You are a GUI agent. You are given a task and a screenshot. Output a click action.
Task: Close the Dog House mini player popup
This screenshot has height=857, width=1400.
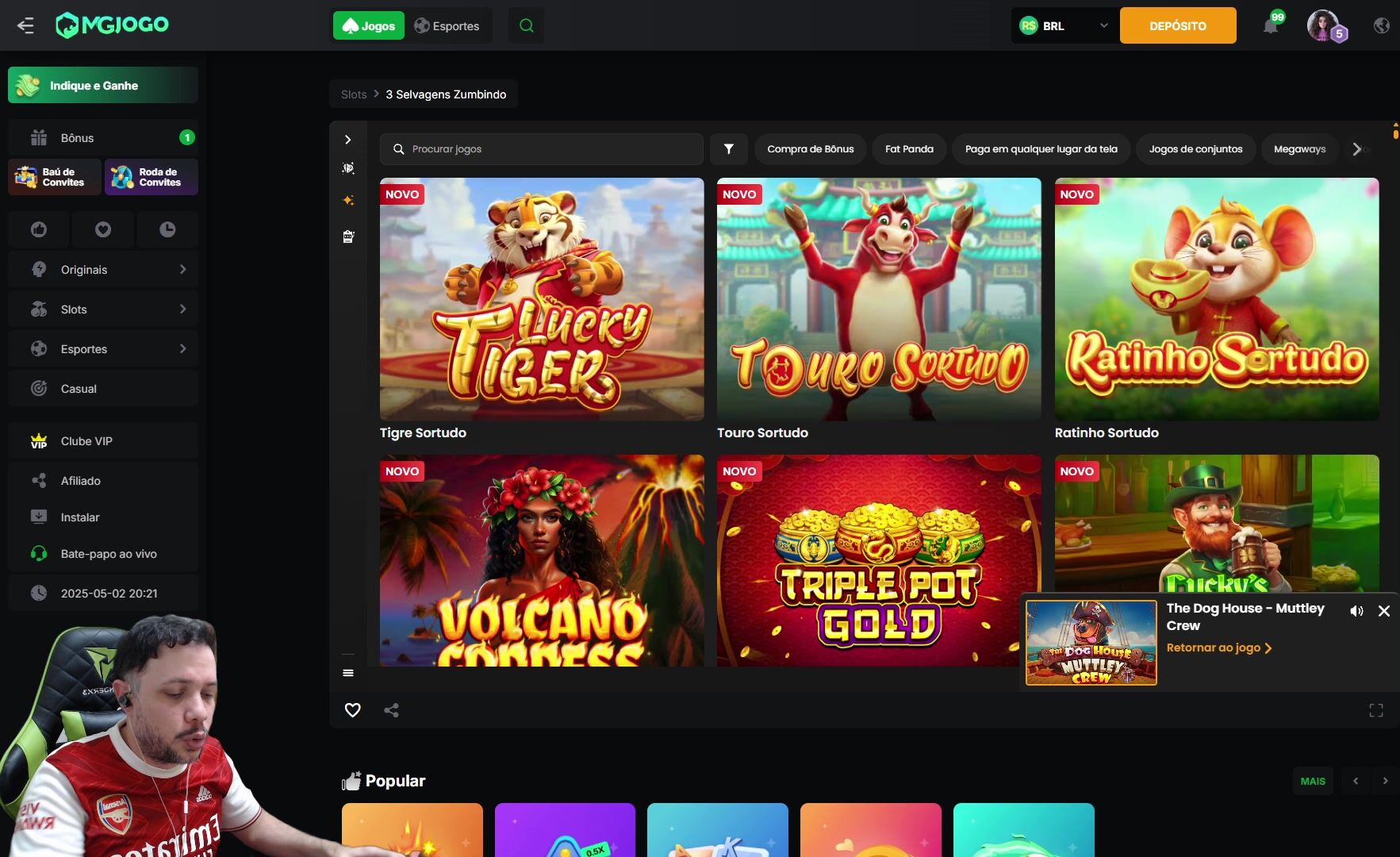(1384, 611)
